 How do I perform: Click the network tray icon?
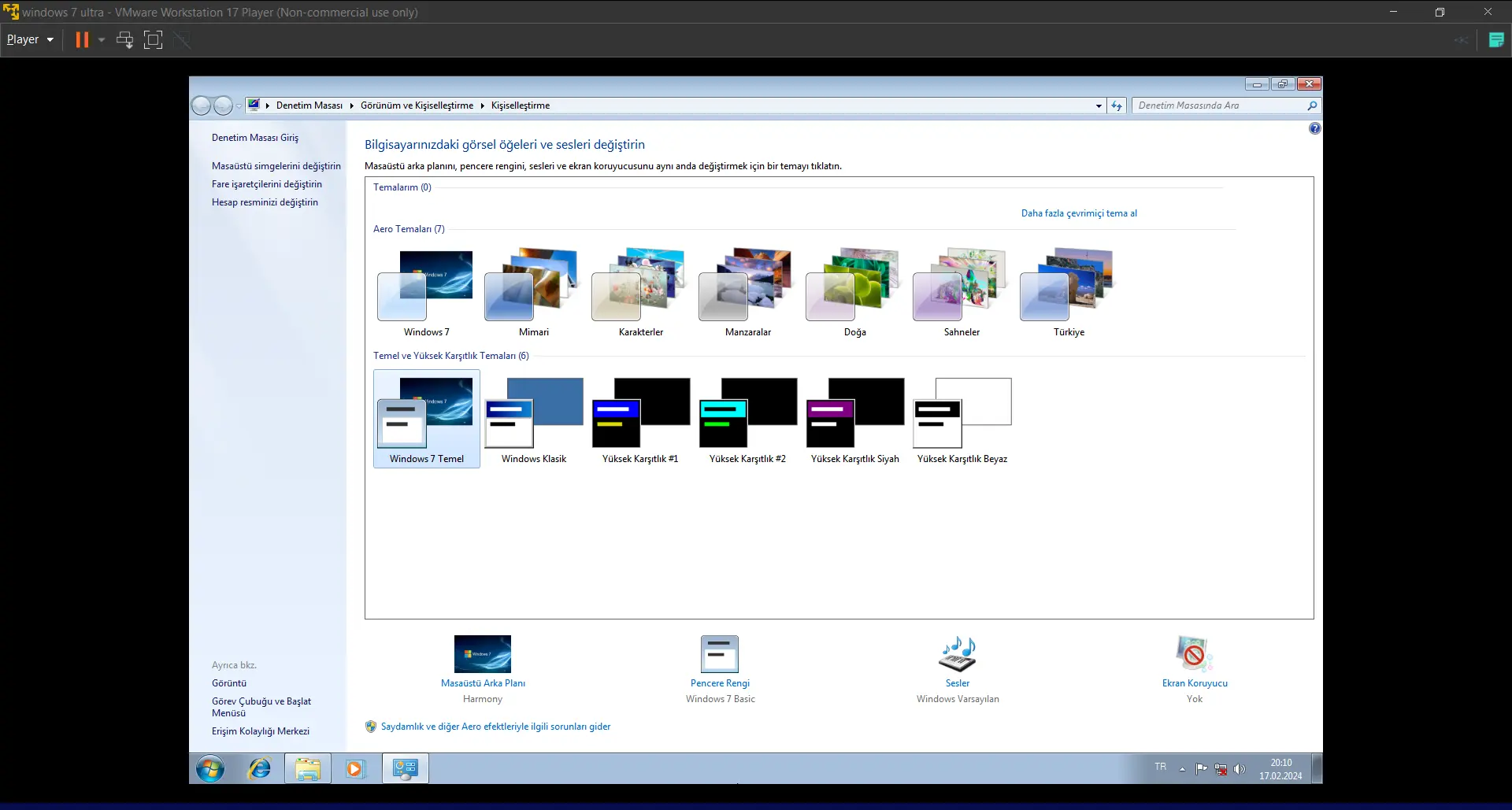coord(1221,769)
